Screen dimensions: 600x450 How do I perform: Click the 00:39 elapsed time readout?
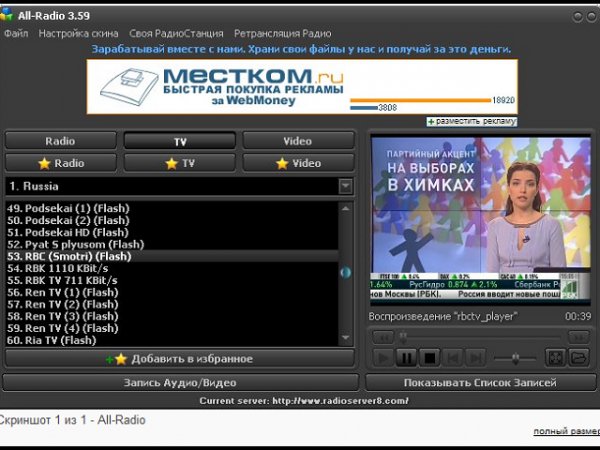coord(578,317)
